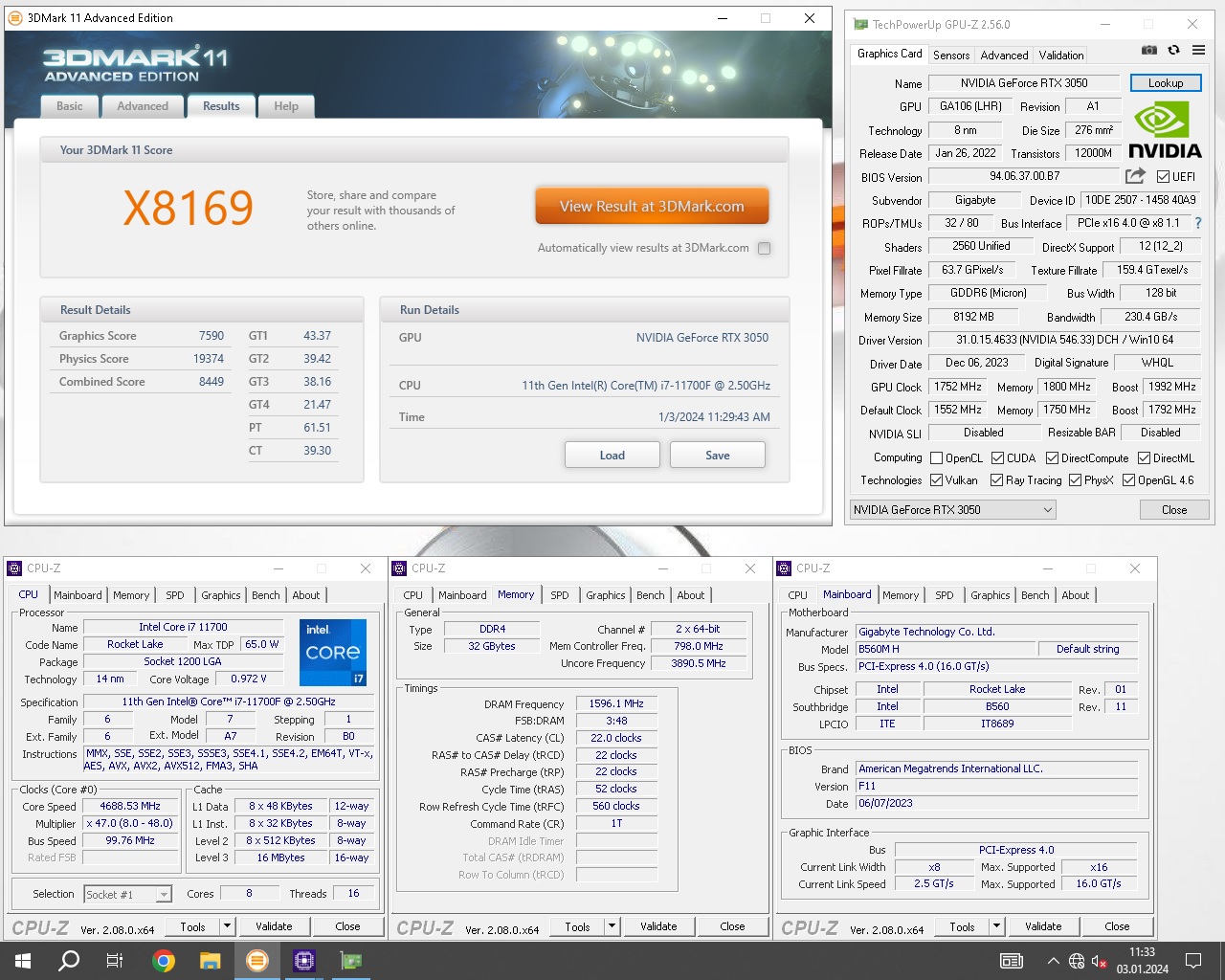Switch to CPU-Z taskbar icon
This screenshot has height=980, width=1225.
[304, 961]
